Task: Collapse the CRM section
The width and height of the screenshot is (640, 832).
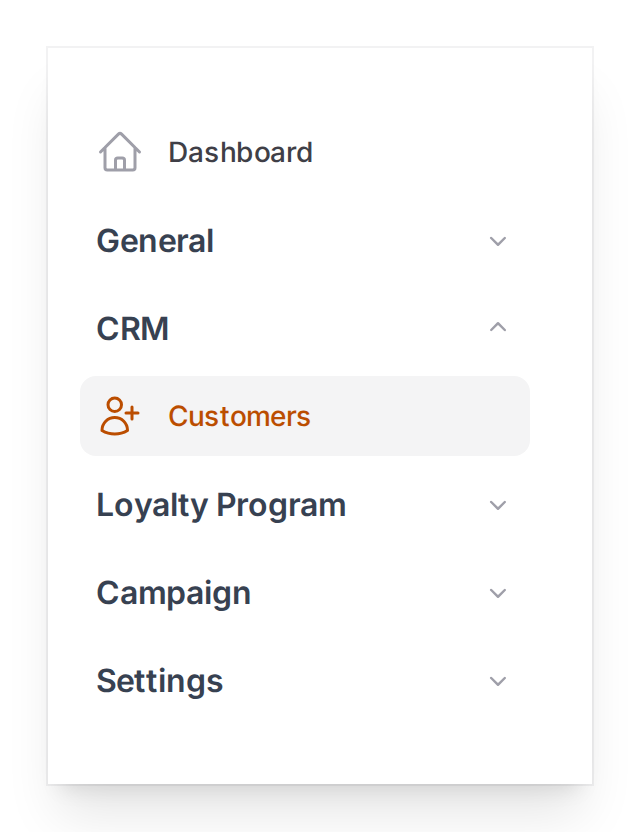Action: click(x=497, y=328)
